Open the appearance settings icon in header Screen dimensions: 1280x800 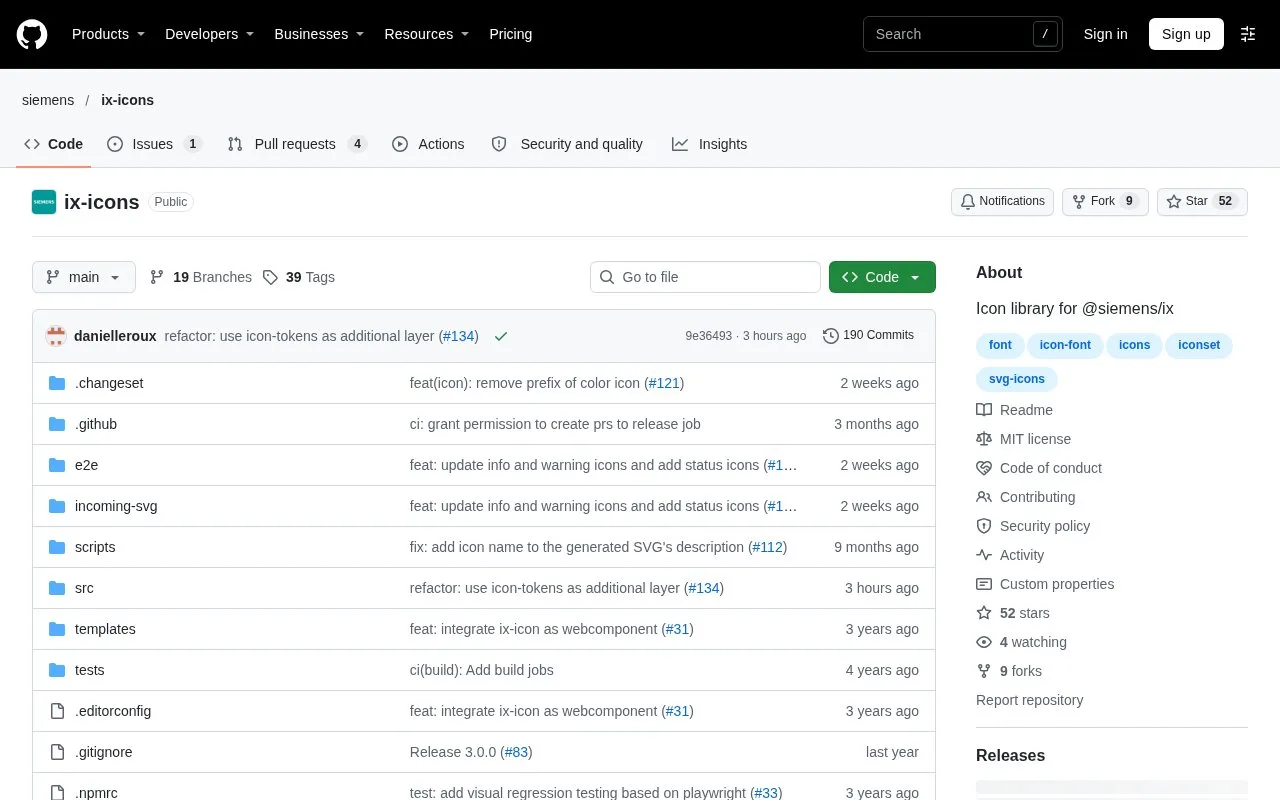[1248, 34]
